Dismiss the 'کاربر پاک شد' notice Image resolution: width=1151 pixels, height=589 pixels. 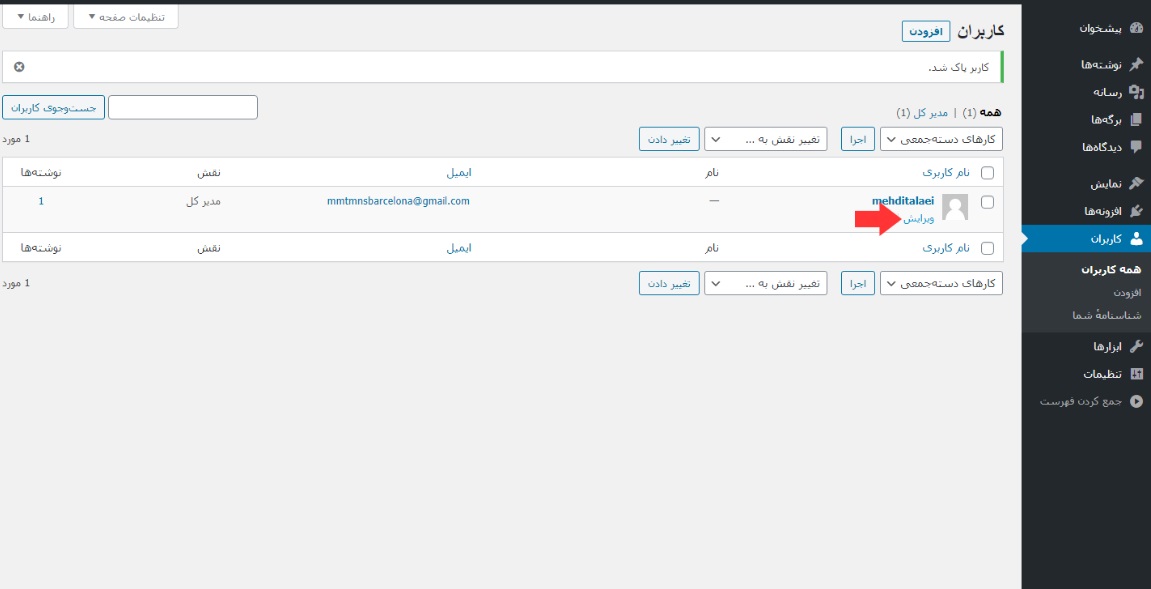click(19, 67)
